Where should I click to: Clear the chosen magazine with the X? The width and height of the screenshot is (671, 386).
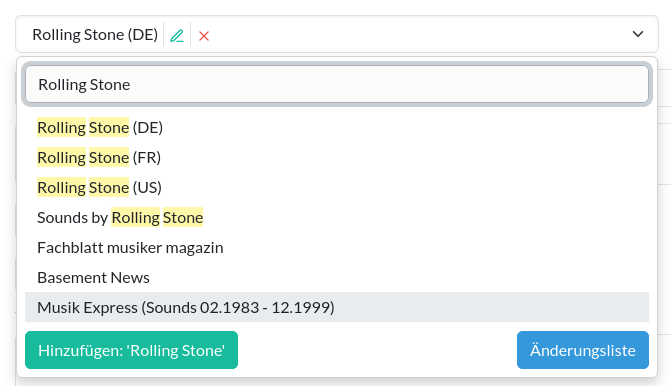(204, 36)
